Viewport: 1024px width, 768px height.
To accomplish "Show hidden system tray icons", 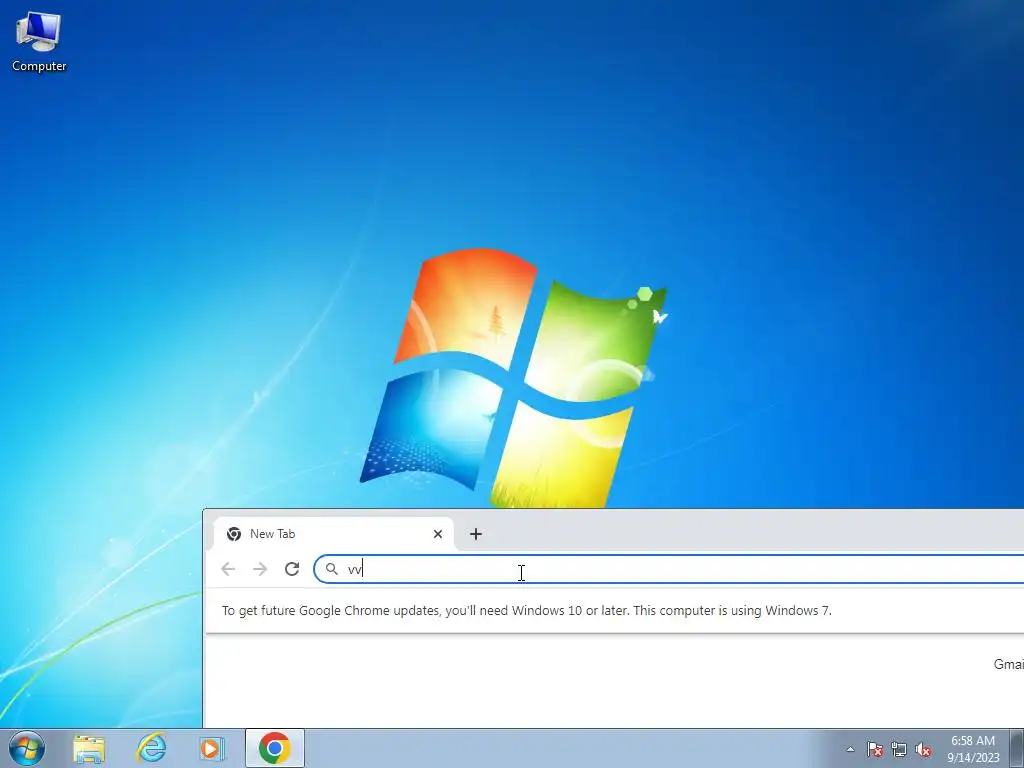I will (850, 749).
